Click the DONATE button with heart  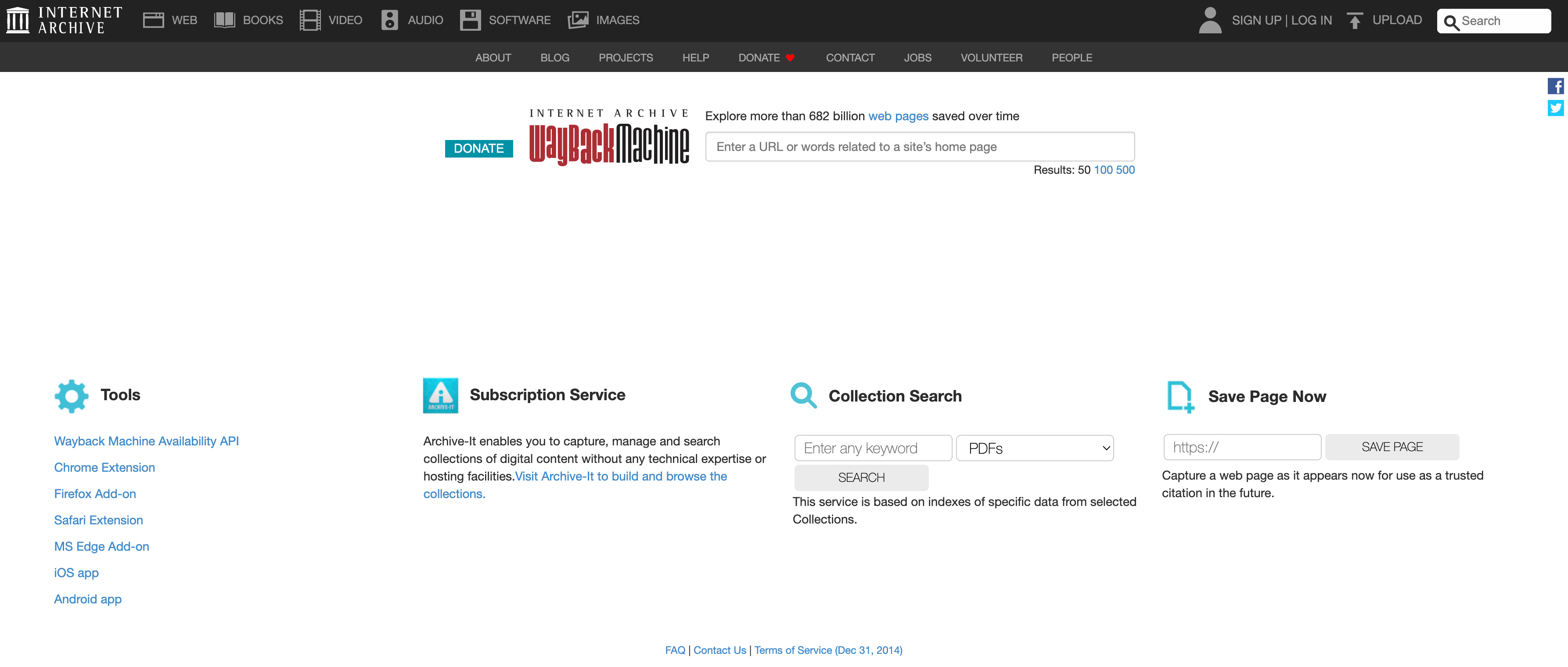(x=766, y=57)
